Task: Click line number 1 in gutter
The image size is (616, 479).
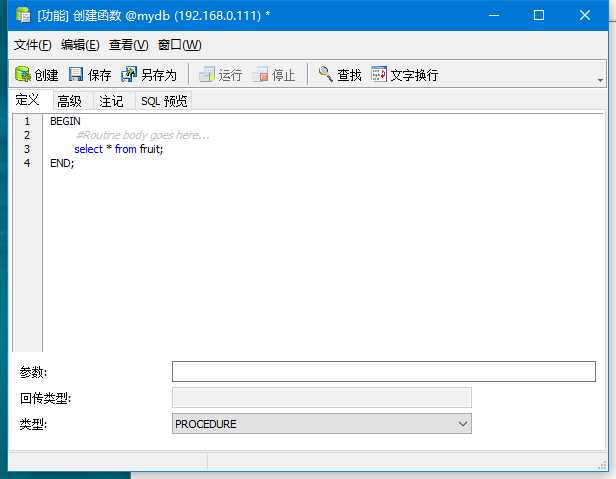Action: tap(27, 121)
